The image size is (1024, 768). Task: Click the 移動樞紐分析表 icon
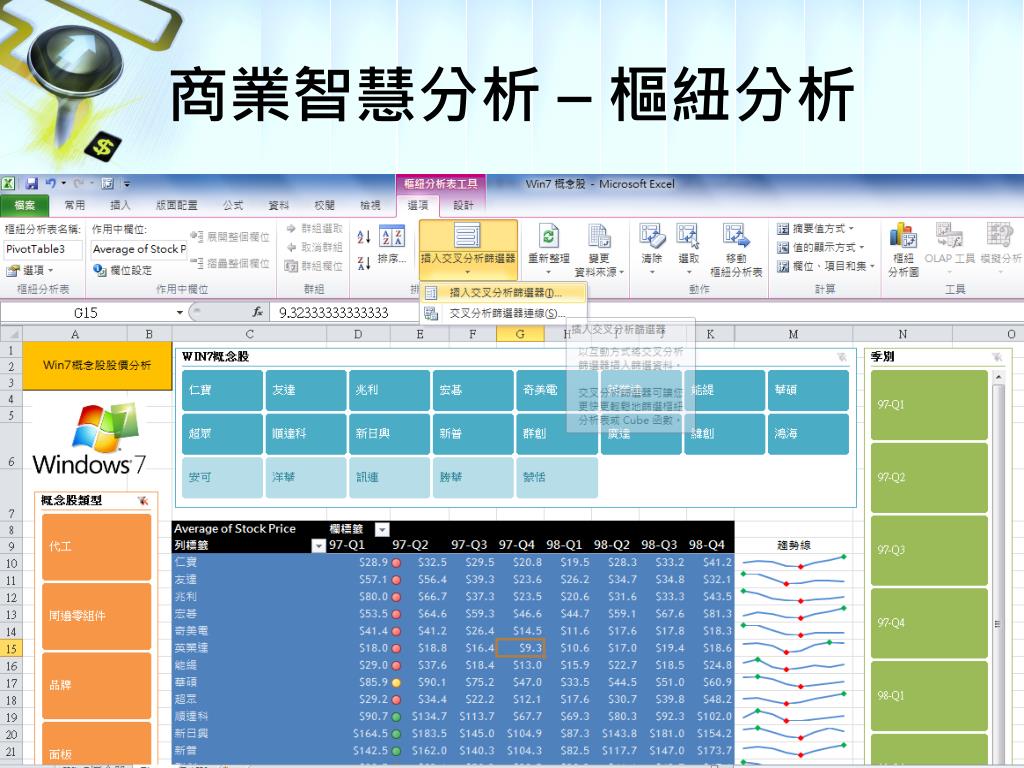[x=736, y=236]
